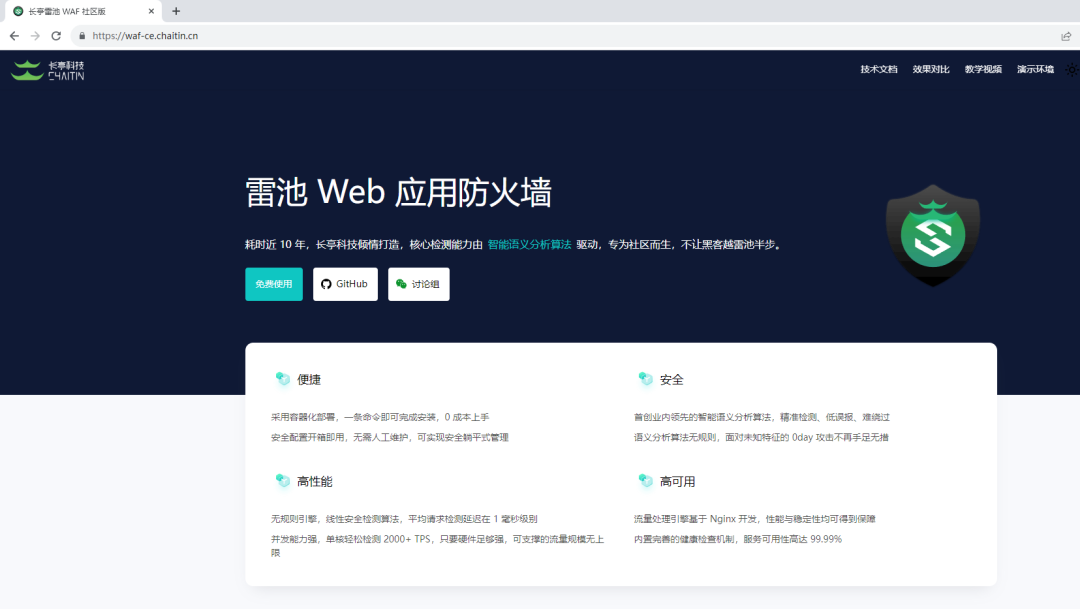This screenshot has height=609, width=1080.
Task: Open 教学视频 in the top navigation
Action: click(x=983, y=70)
